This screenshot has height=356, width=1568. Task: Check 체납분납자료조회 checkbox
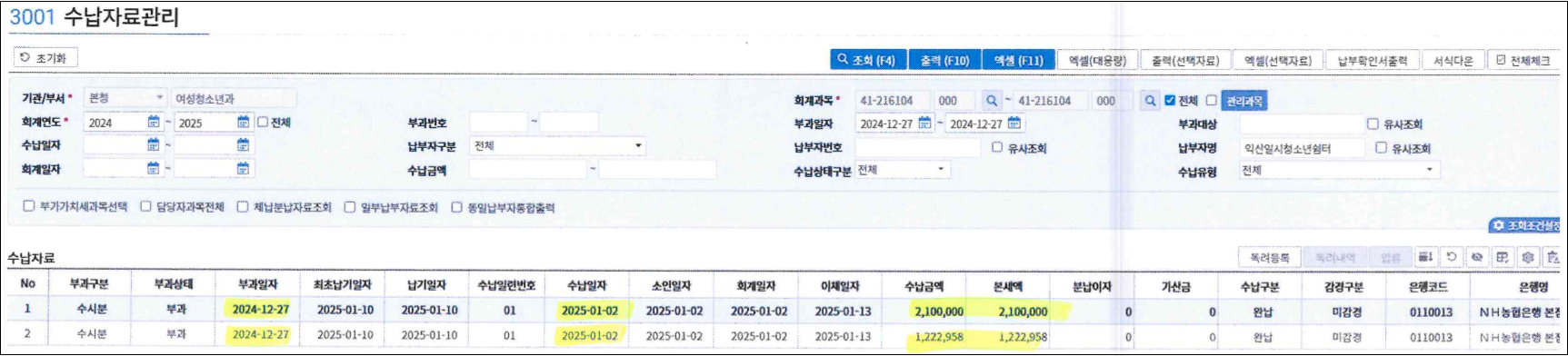click(243, 206)
